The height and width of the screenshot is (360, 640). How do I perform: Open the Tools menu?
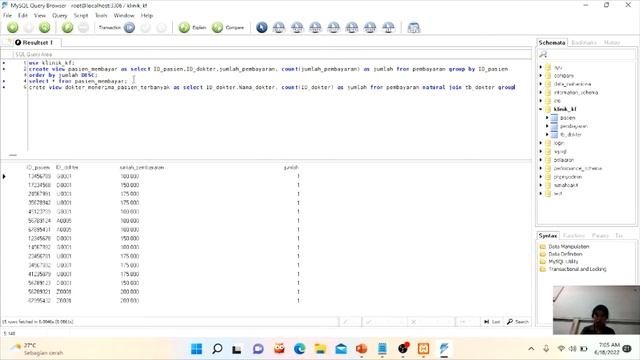[x=101, y=16]
